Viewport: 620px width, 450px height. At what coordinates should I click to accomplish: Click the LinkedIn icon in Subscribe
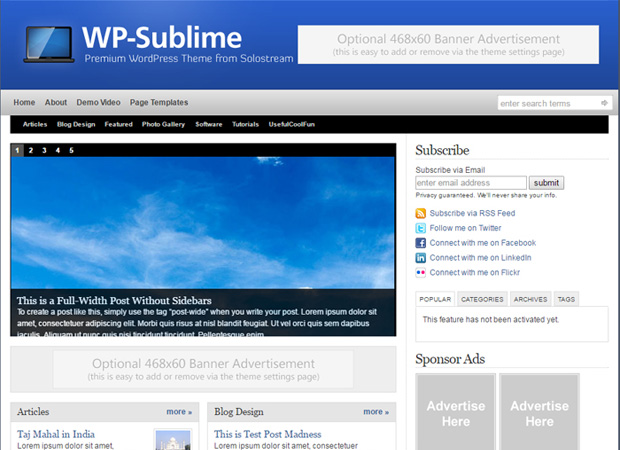click(x=420, y=258)
